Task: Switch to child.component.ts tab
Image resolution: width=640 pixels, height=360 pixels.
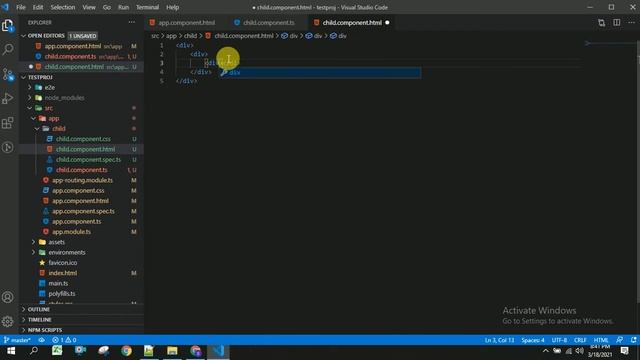Action: pos(269,23)
